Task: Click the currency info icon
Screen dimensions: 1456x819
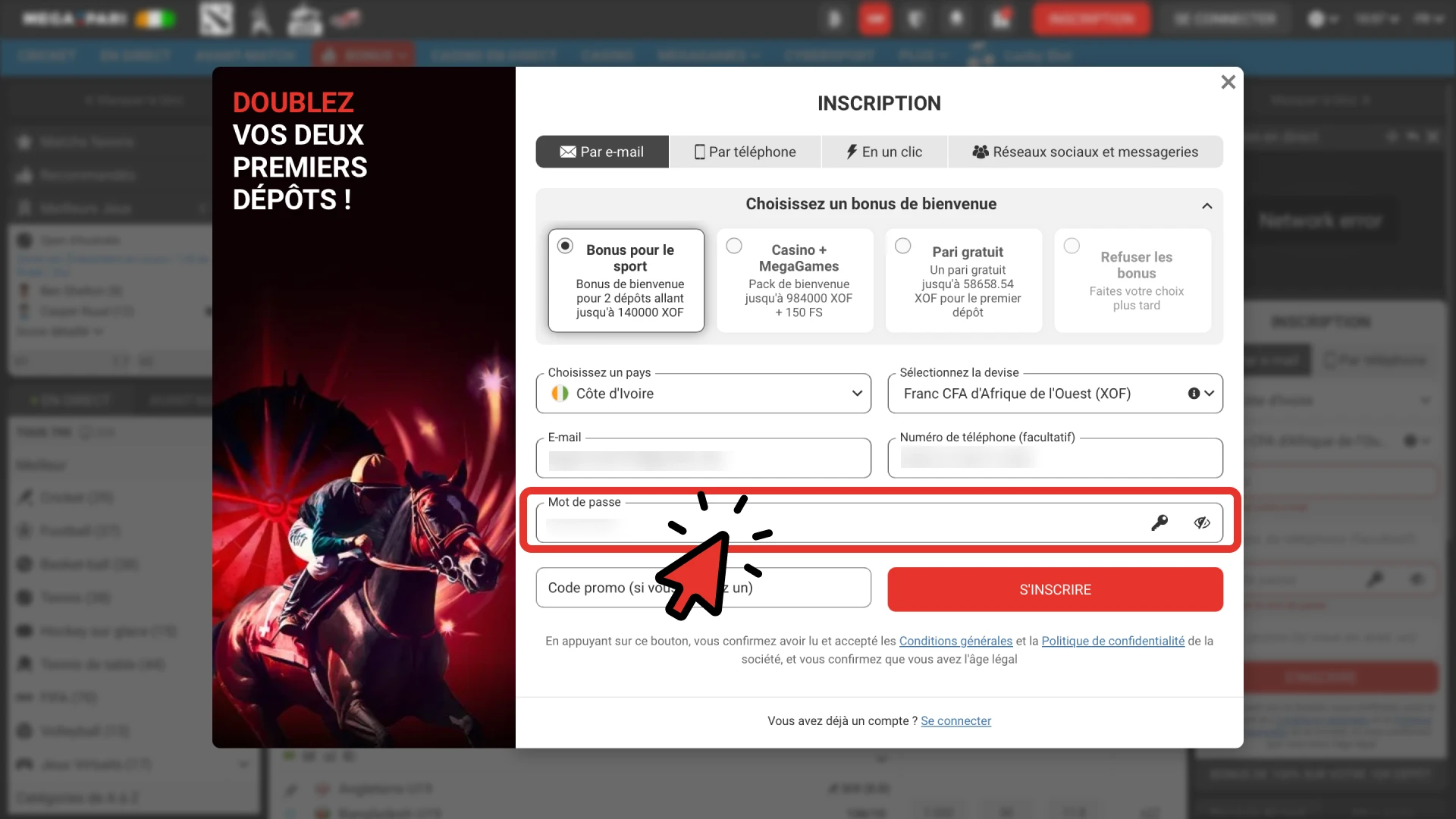Action: tap(1194, 394)
